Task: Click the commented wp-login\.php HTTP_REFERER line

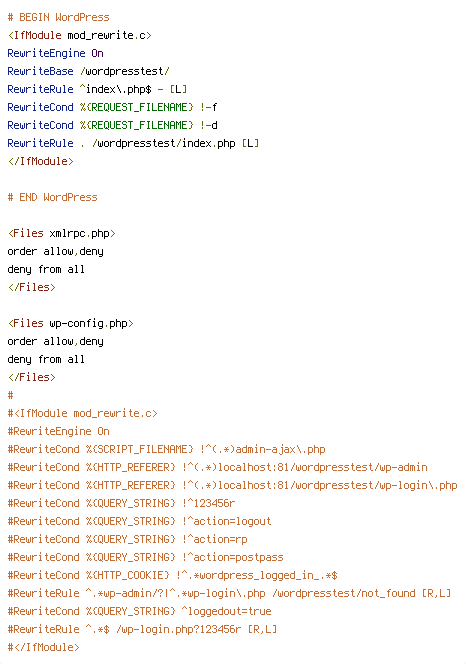Action: (233, 485)
